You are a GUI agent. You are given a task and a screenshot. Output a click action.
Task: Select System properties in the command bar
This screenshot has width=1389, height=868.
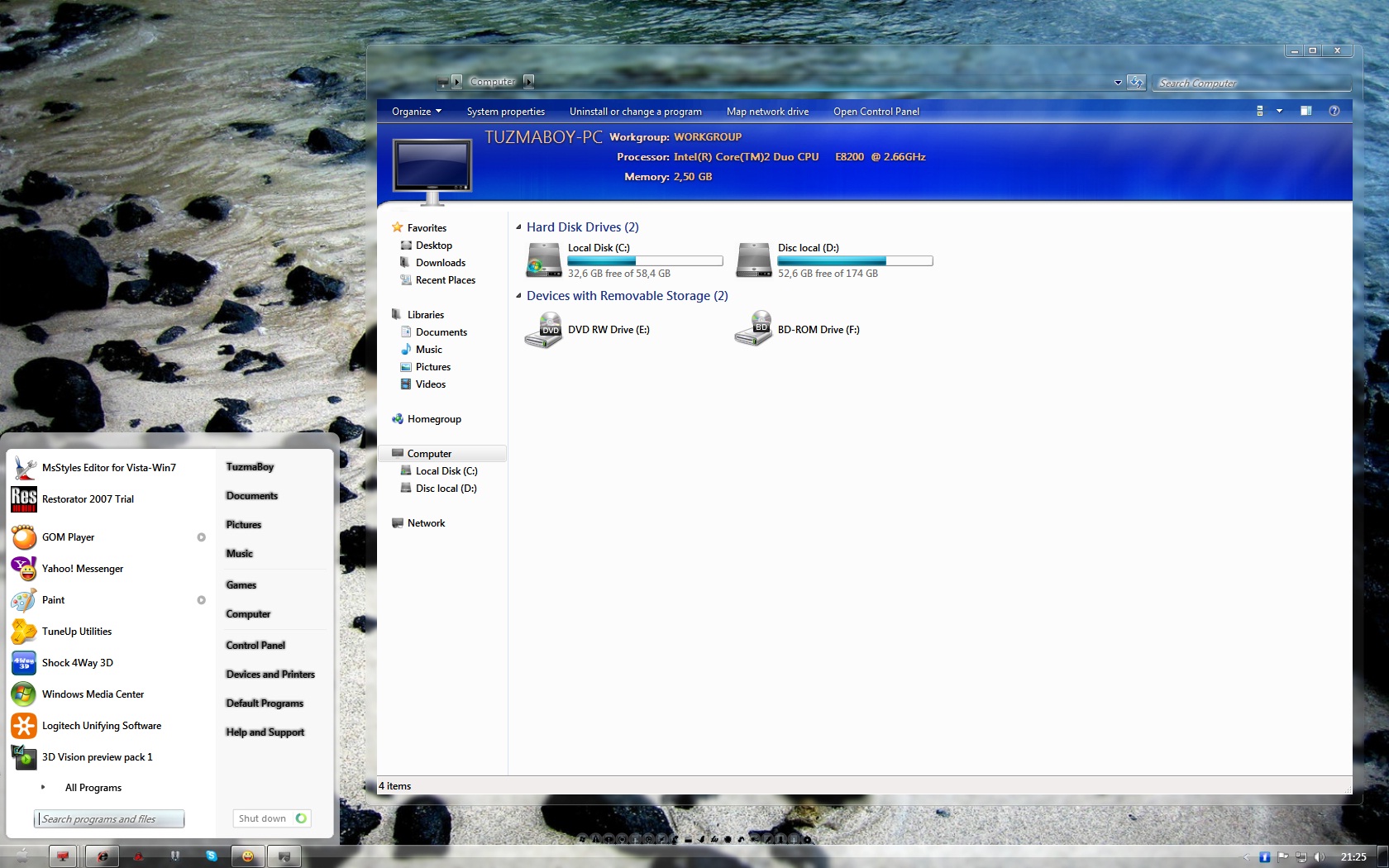pyautogui.click(x=505, y=111)
